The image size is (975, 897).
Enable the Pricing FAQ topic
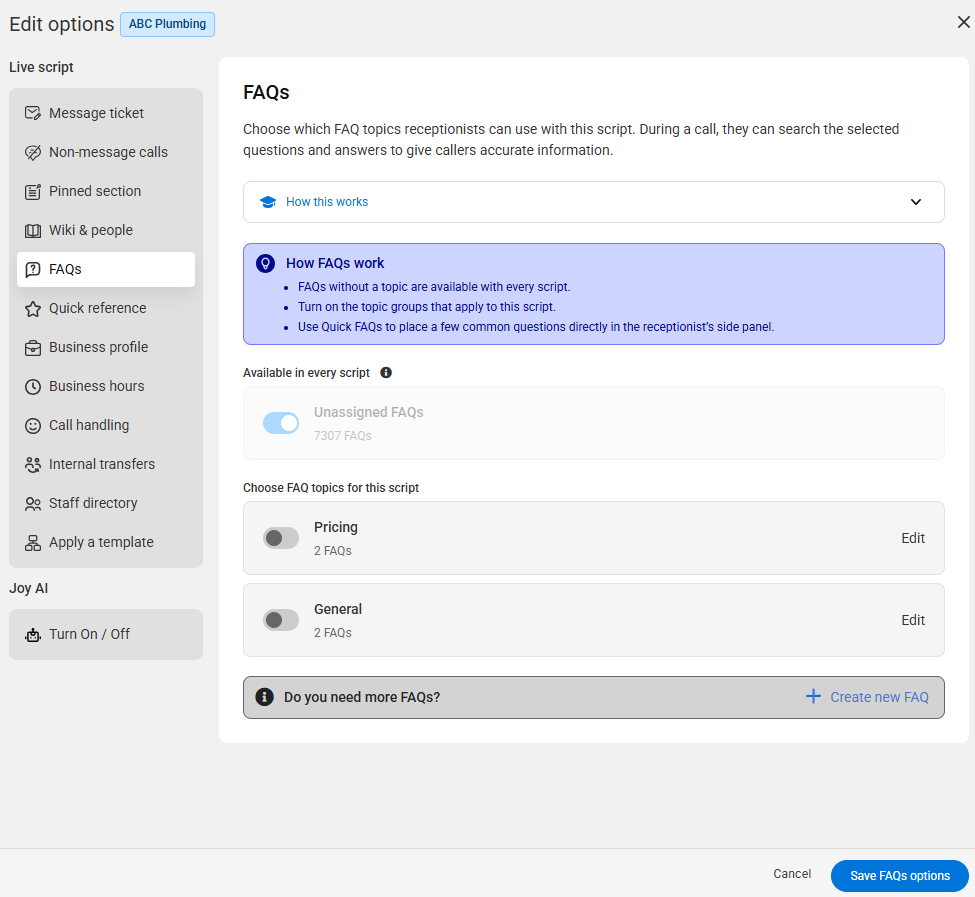click(280, 538)
